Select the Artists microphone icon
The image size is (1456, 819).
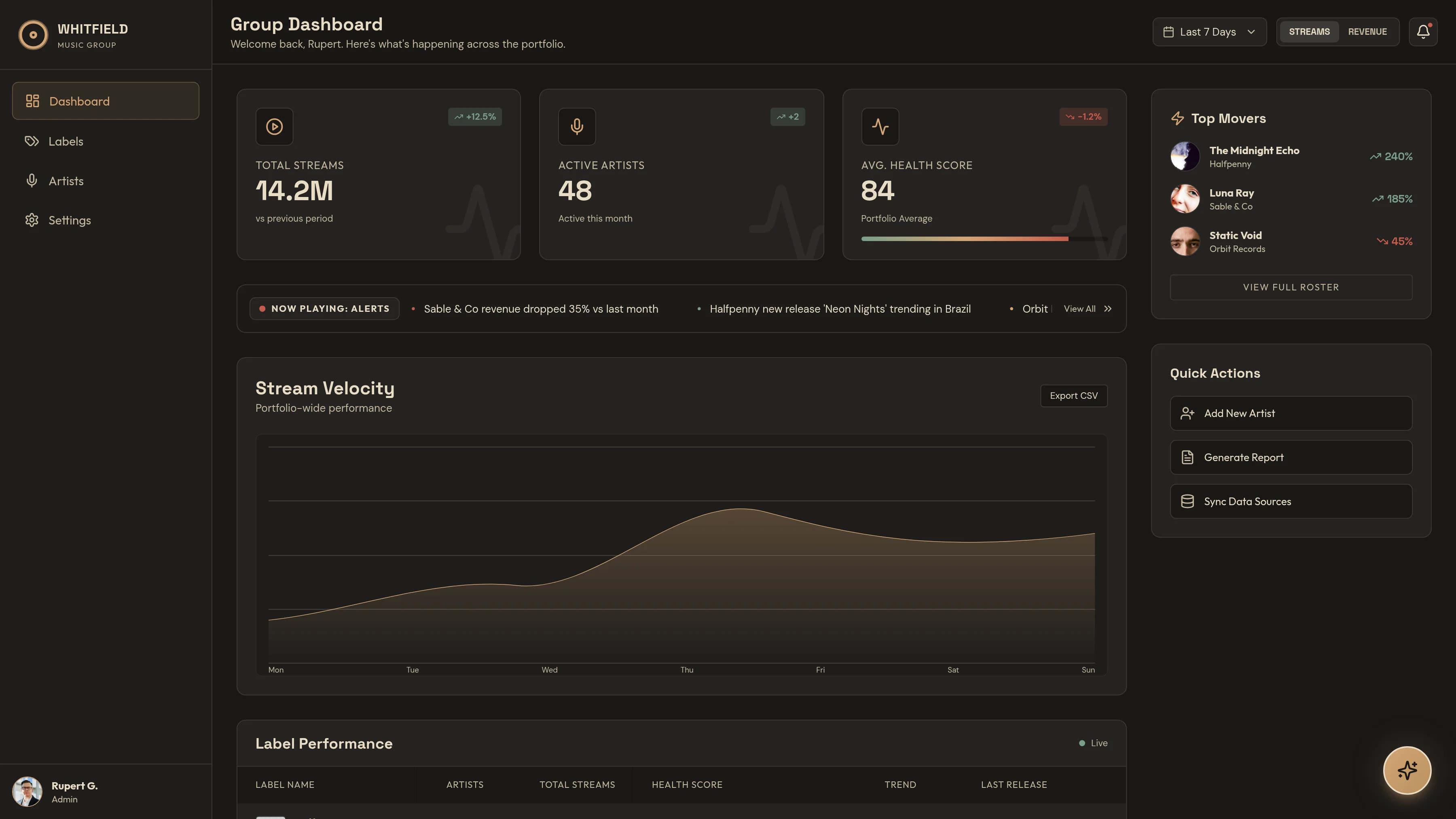click(32, 180)
